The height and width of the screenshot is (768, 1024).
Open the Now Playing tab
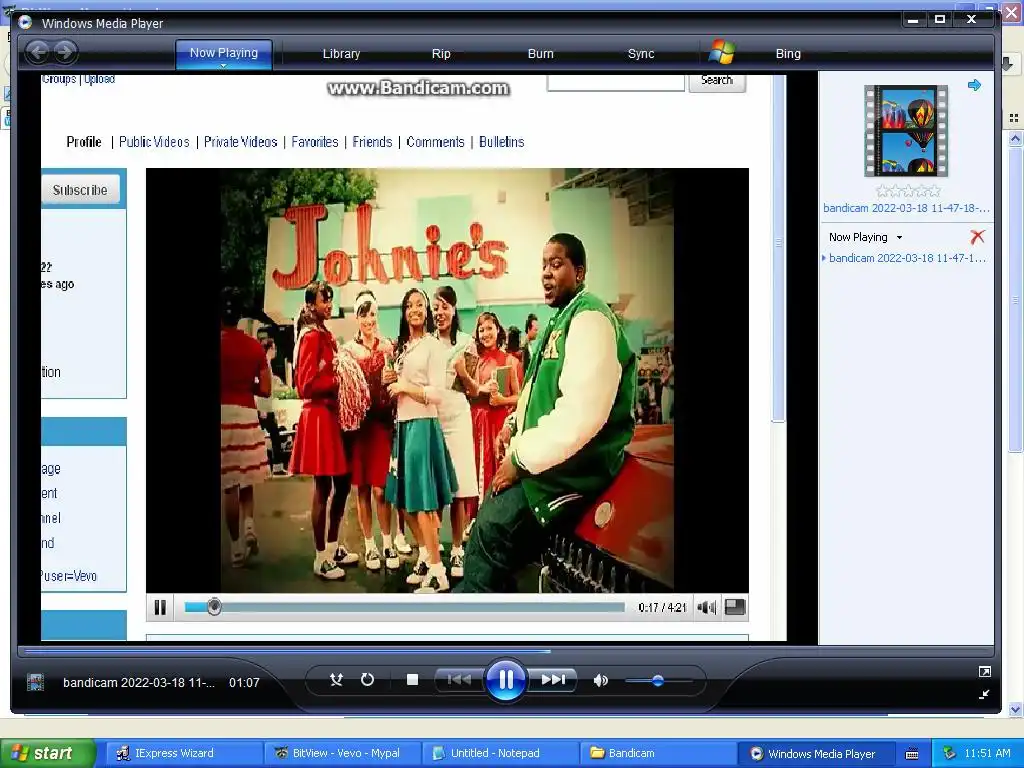pos(223,53)
